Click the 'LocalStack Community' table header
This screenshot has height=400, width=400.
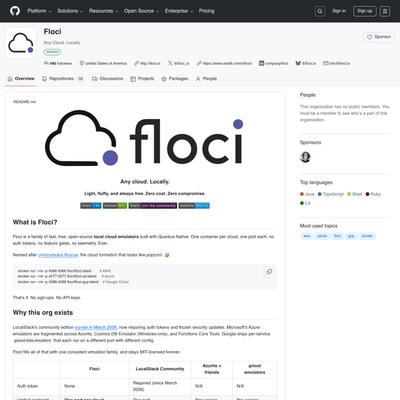pos(160,369)
